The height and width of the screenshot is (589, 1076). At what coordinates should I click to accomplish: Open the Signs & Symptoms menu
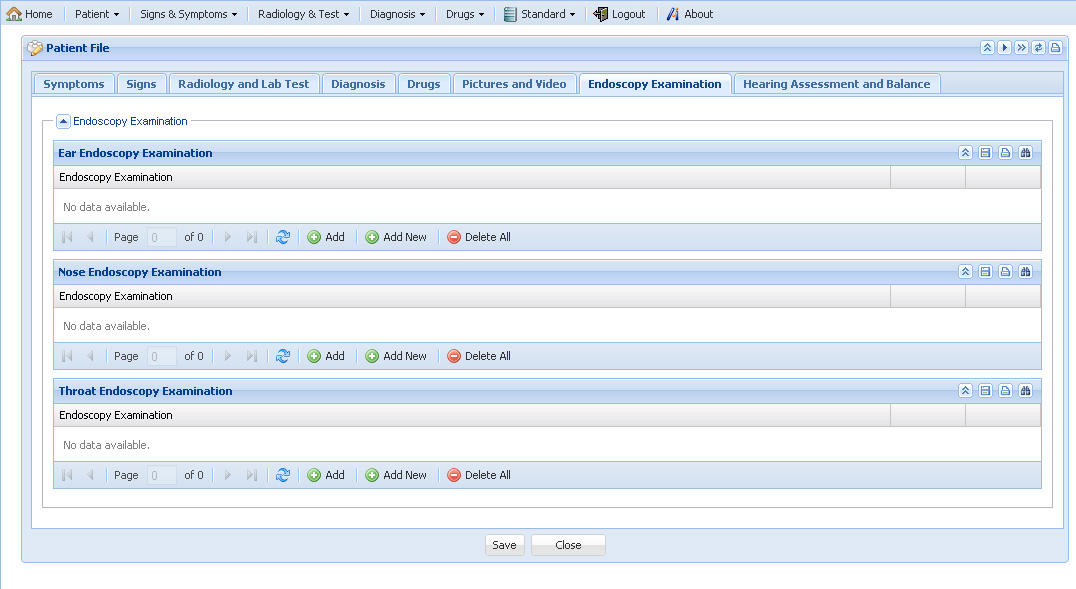click(x=189, y=14)
